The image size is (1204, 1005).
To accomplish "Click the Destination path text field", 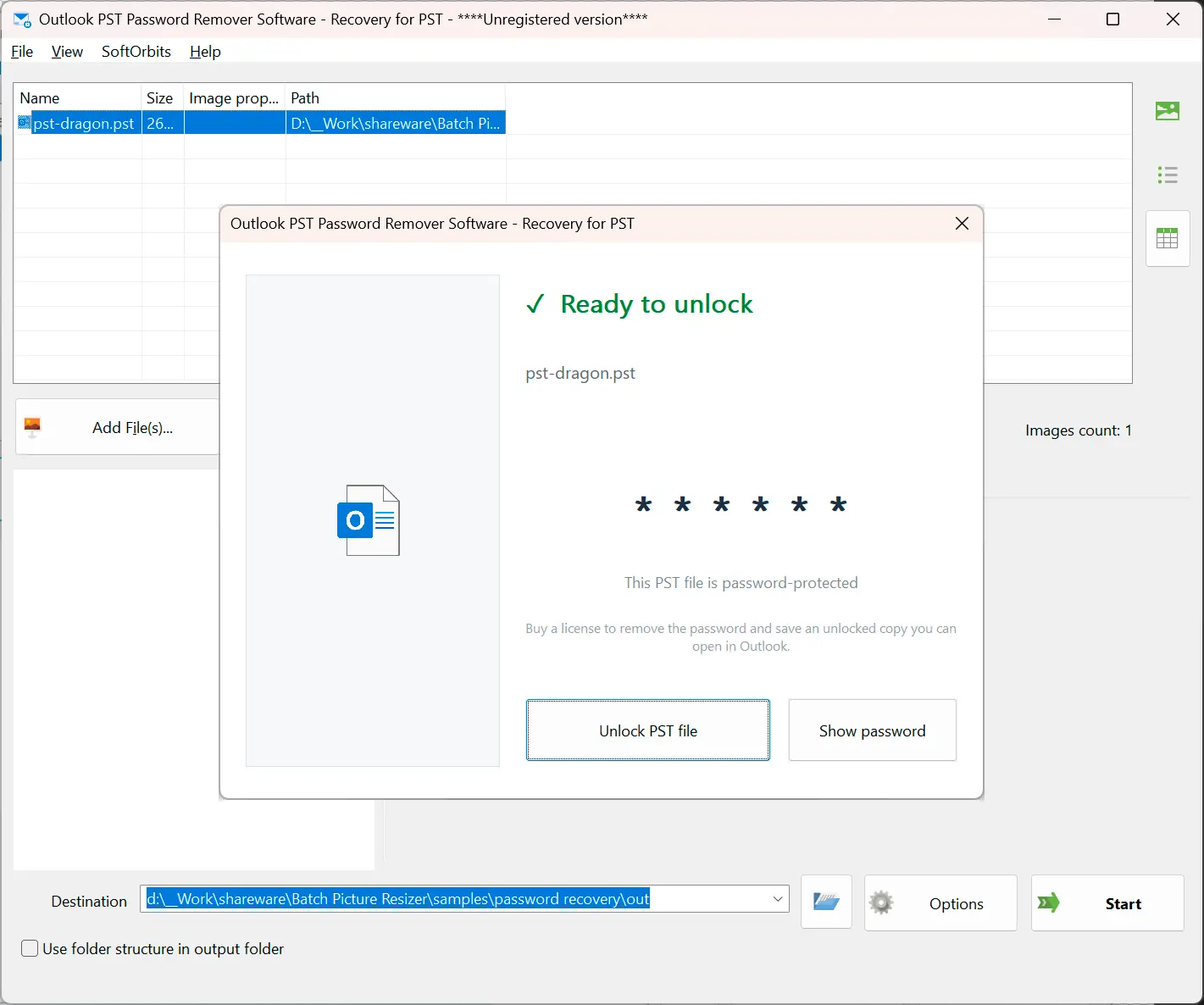I will coord(456,899).
